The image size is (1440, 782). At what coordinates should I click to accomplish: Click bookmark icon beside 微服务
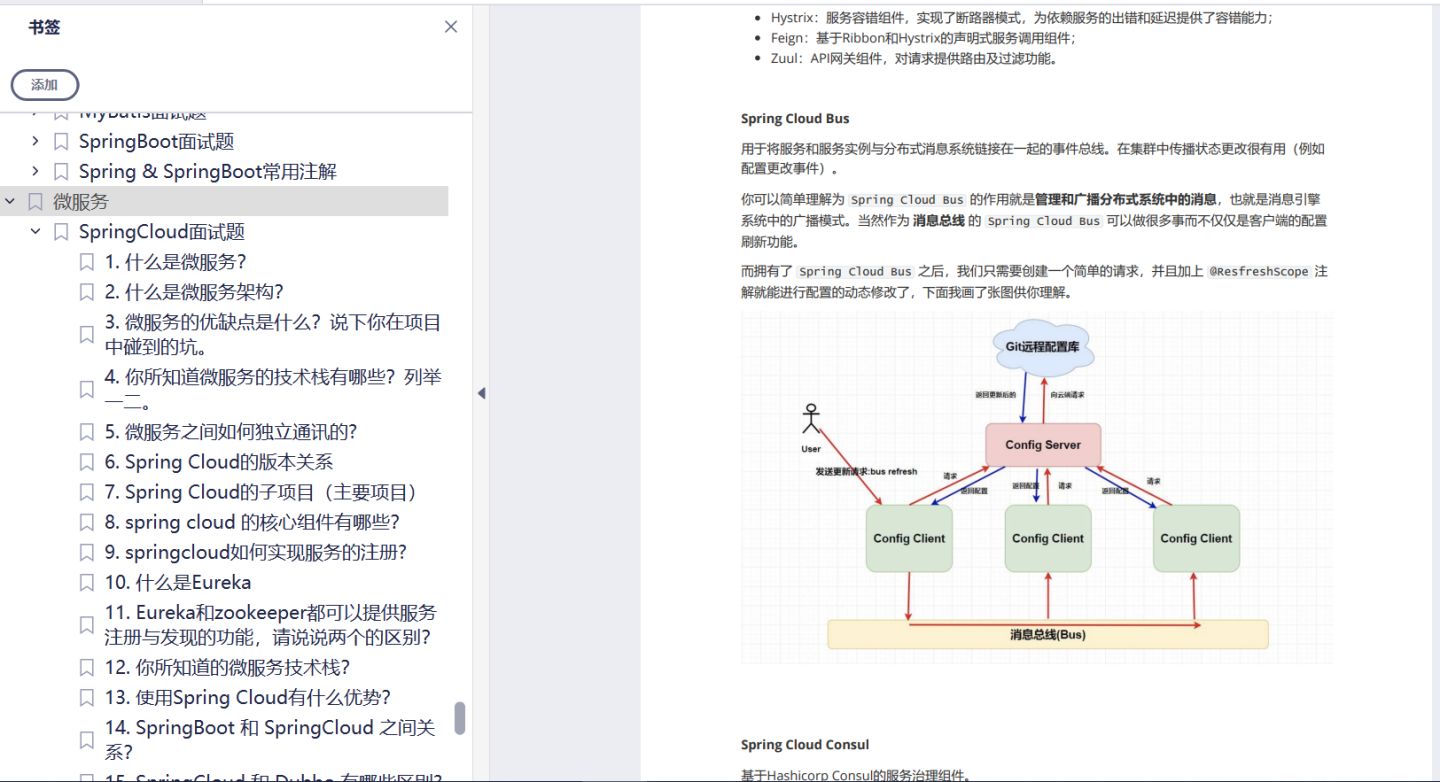pyautogui.click(x=35, y=202)
